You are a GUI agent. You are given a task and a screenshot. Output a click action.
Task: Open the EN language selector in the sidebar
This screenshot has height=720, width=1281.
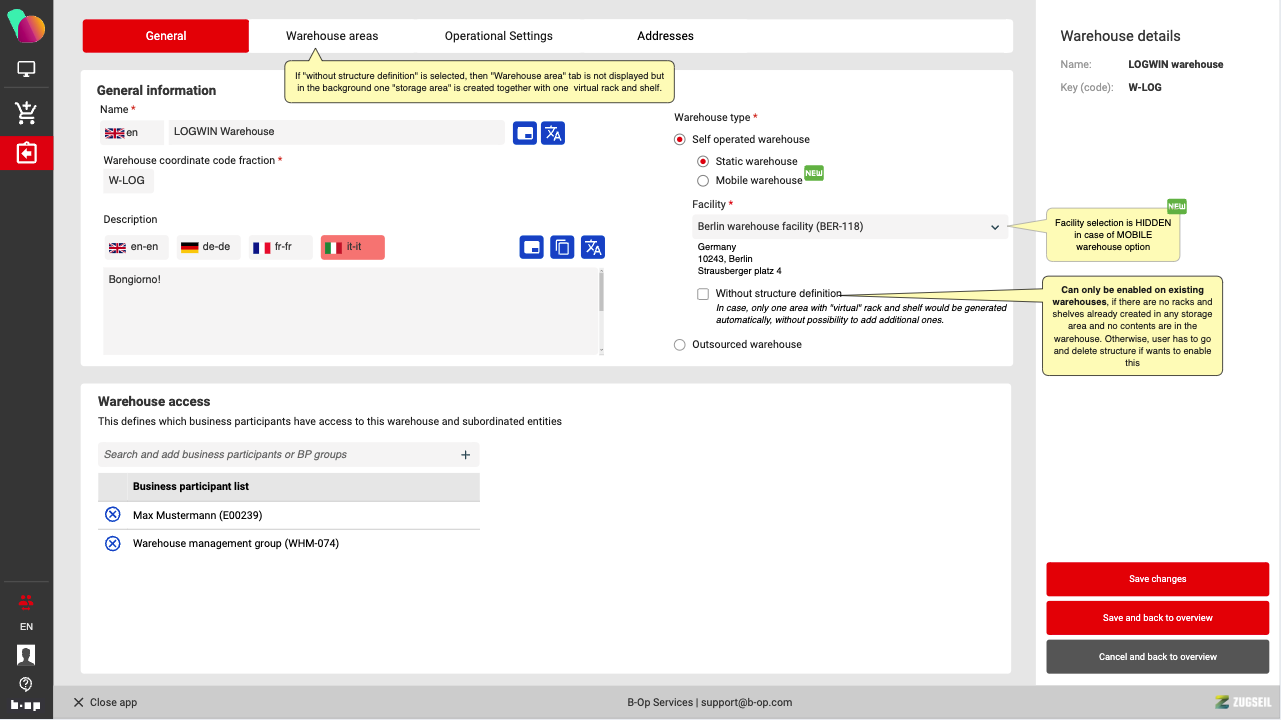click(x=26, y=627)
